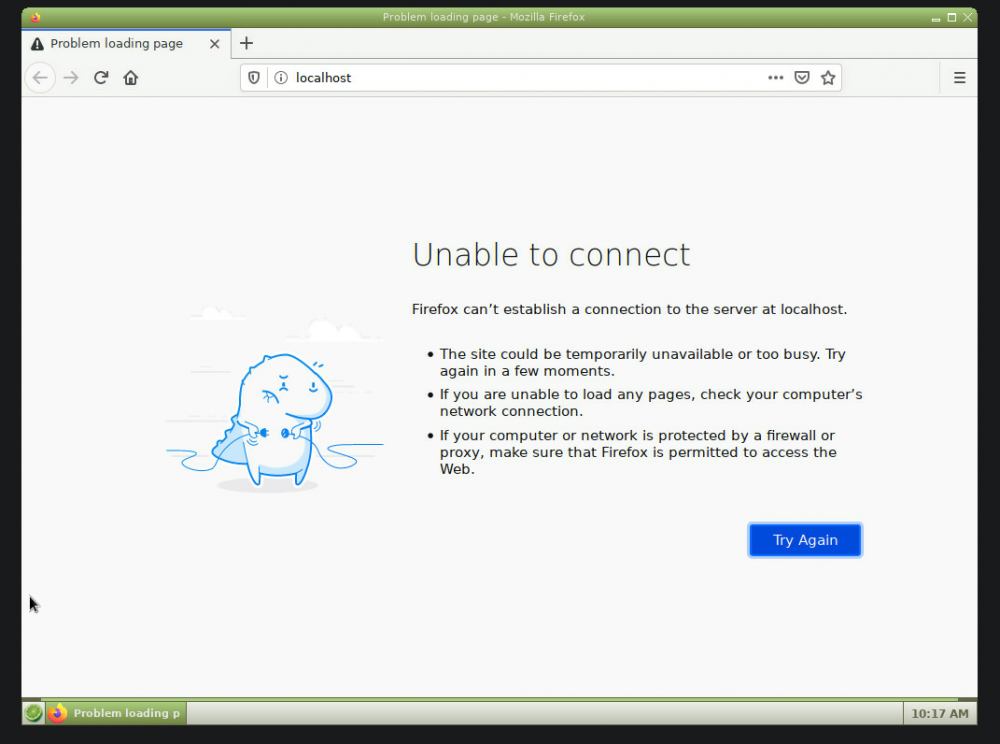1000x744 pixels.
Task: Go back one page with the back arrow
Action: tap(40, 78)
